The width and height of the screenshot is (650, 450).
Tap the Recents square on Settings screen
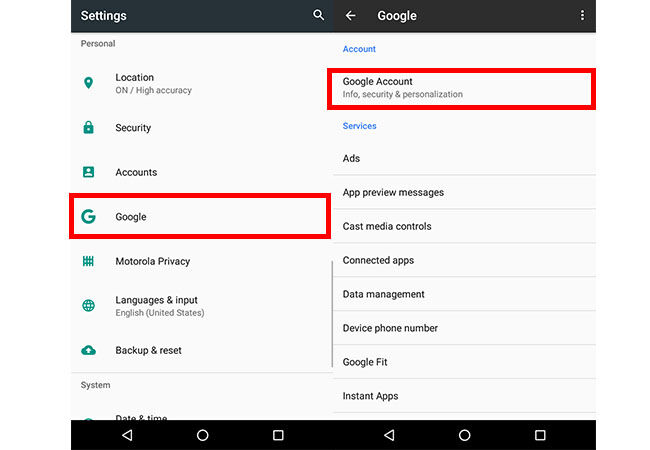pos(278,435)
